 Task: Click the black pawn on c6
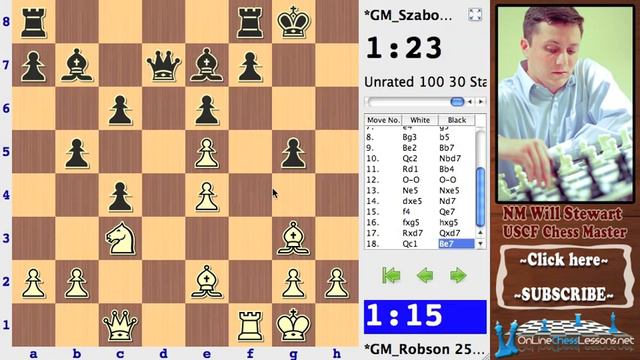(x=120, y=109)
